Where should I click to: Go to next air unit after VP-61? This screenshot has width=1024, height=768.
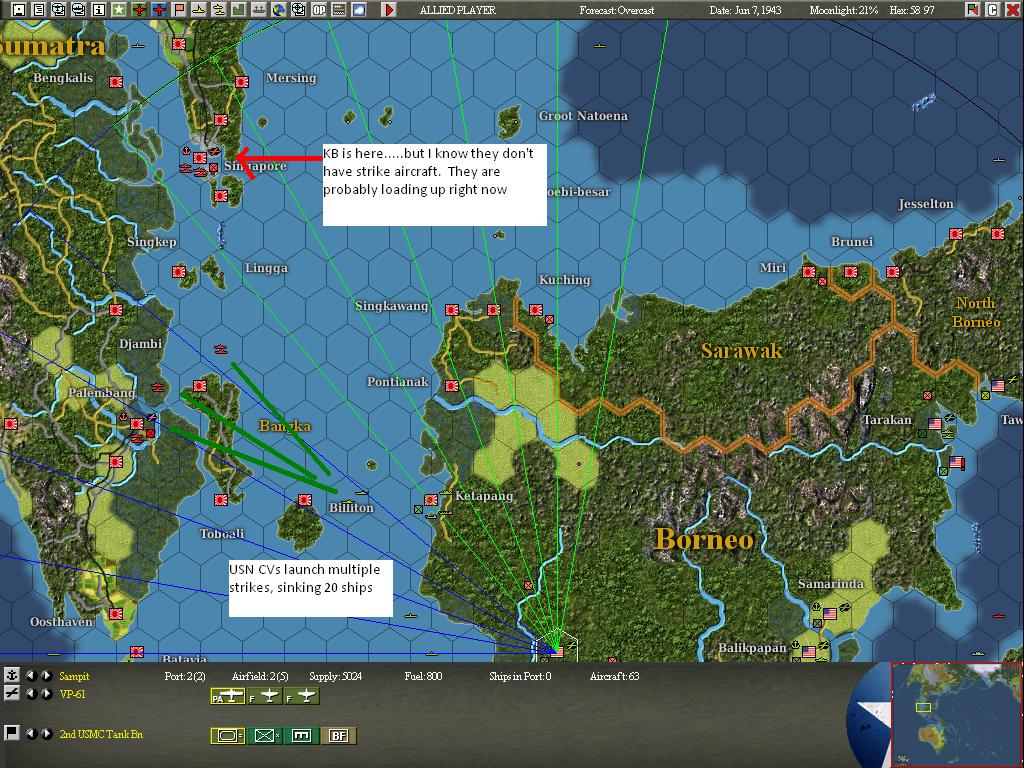click(46, 694)
